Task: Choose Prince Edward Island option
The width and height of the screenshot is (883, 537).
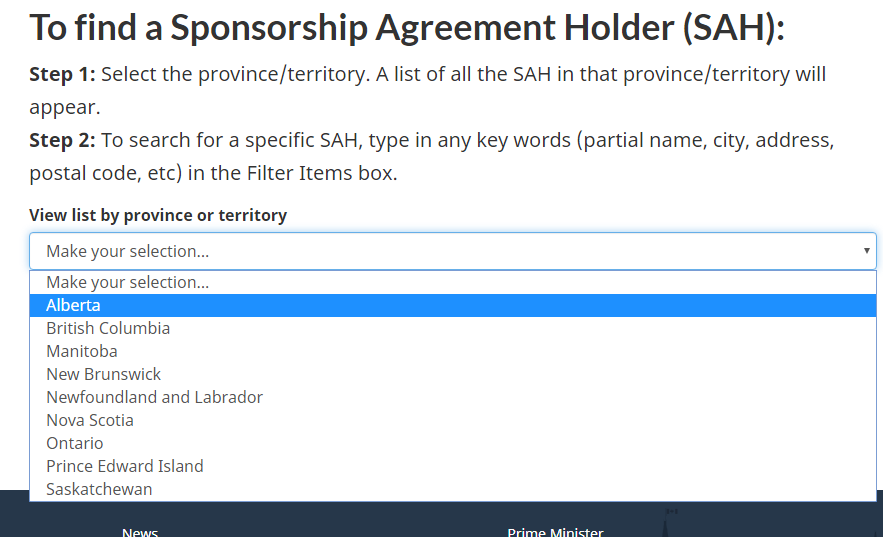Action: (x=125, y=467)
